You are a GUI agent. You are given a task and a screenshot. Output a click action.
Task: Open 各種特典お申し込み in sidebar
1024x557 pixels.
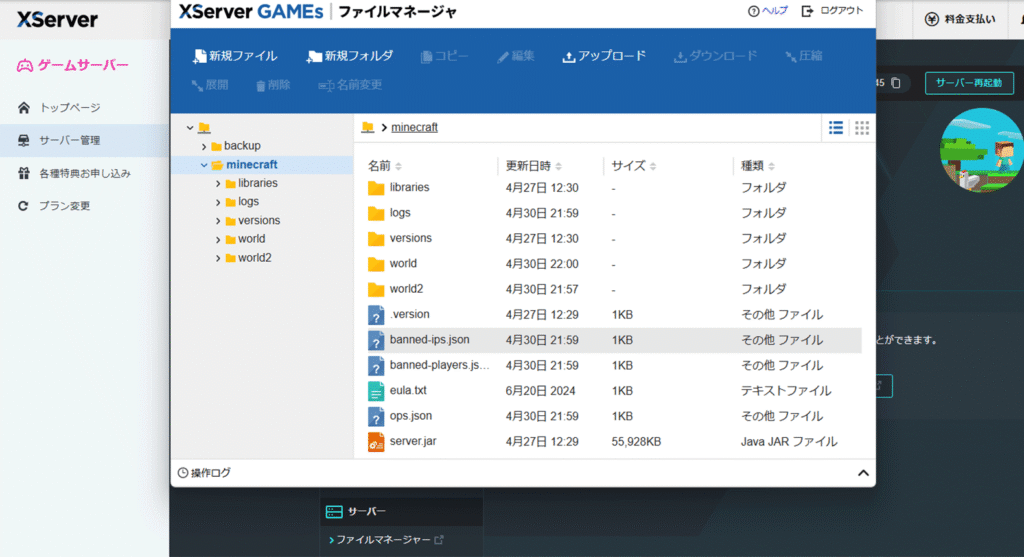[84, 174]
